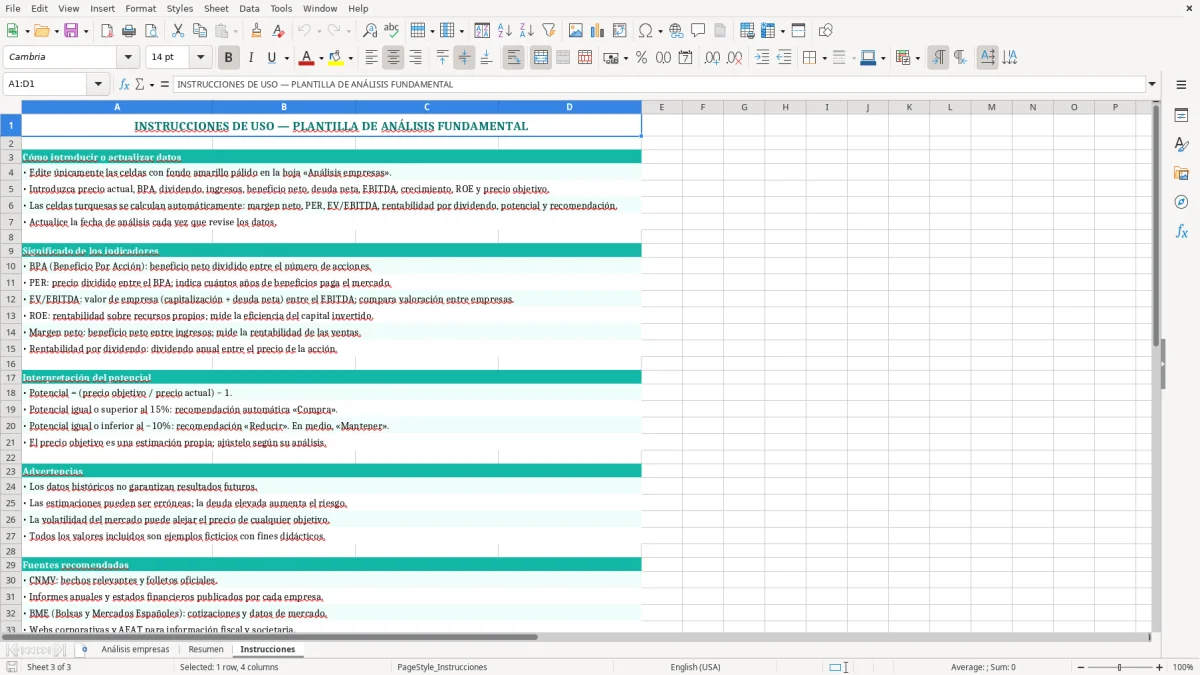Insert hyperlink globe icon
Screen dimensions: 1200x675
(677, 31)
